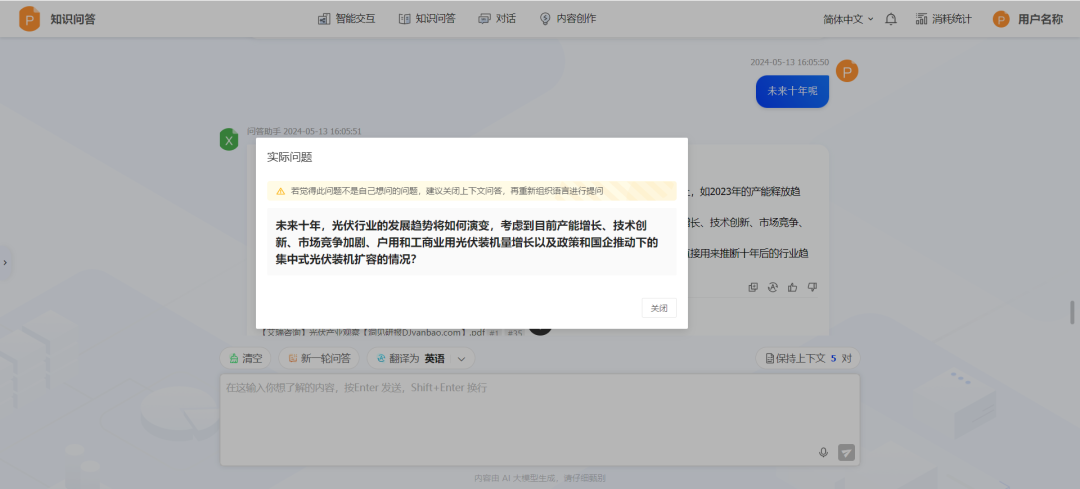The image size is (1080, 489).
Task: Open notifications bell icon
Action: click(891, 19)
